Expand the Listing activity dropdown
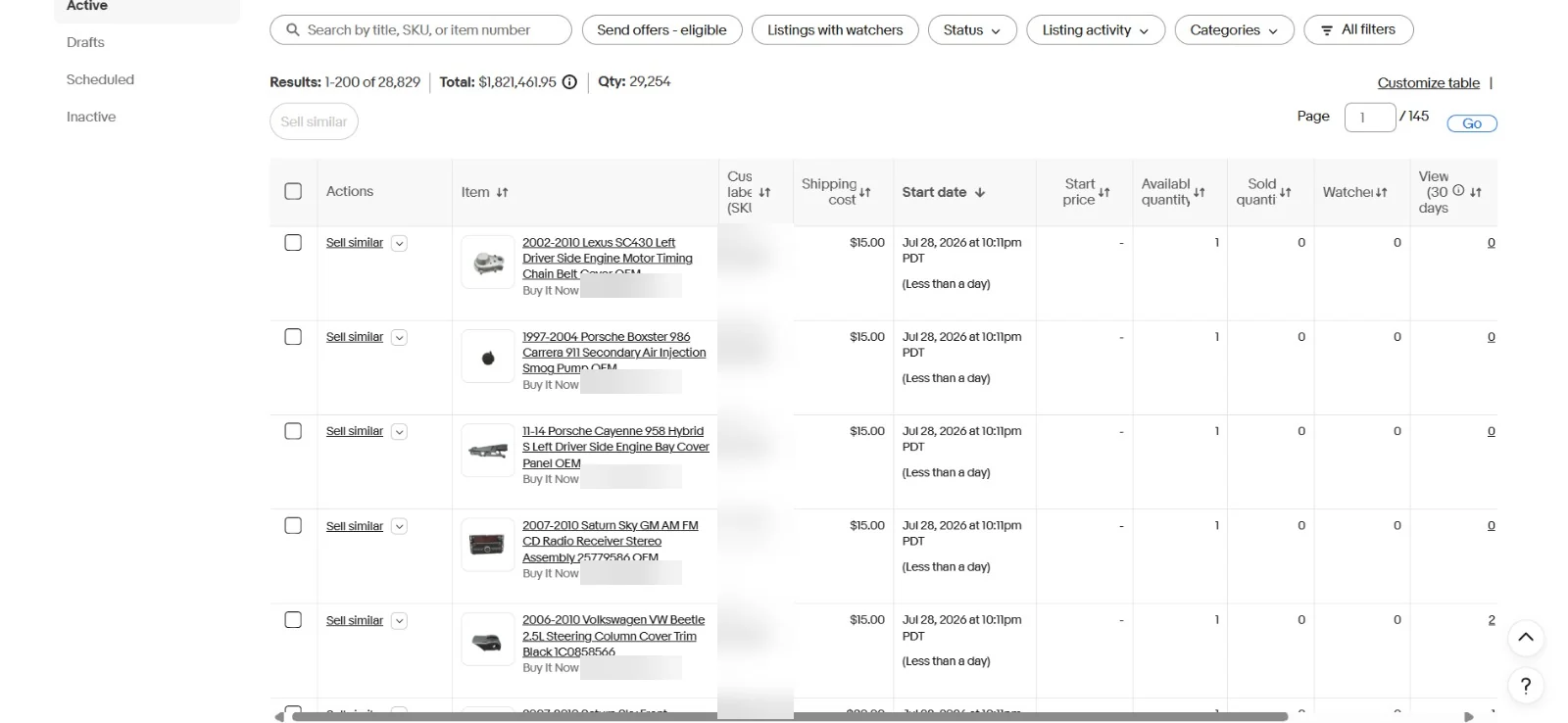Viewport: 1568px width, 723px height. (1096, 30)
